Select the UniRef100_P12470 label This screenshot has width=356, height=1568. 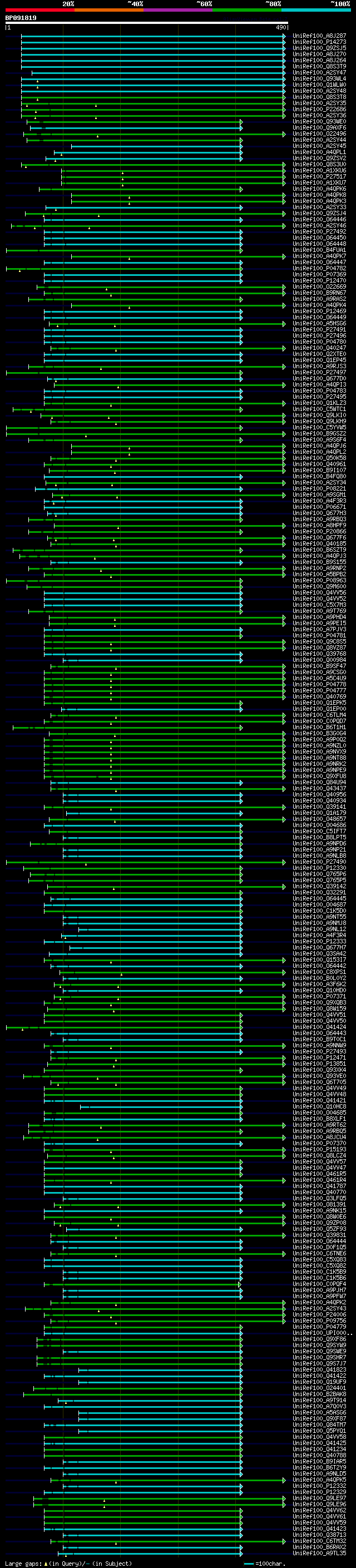tap(319, 280)
